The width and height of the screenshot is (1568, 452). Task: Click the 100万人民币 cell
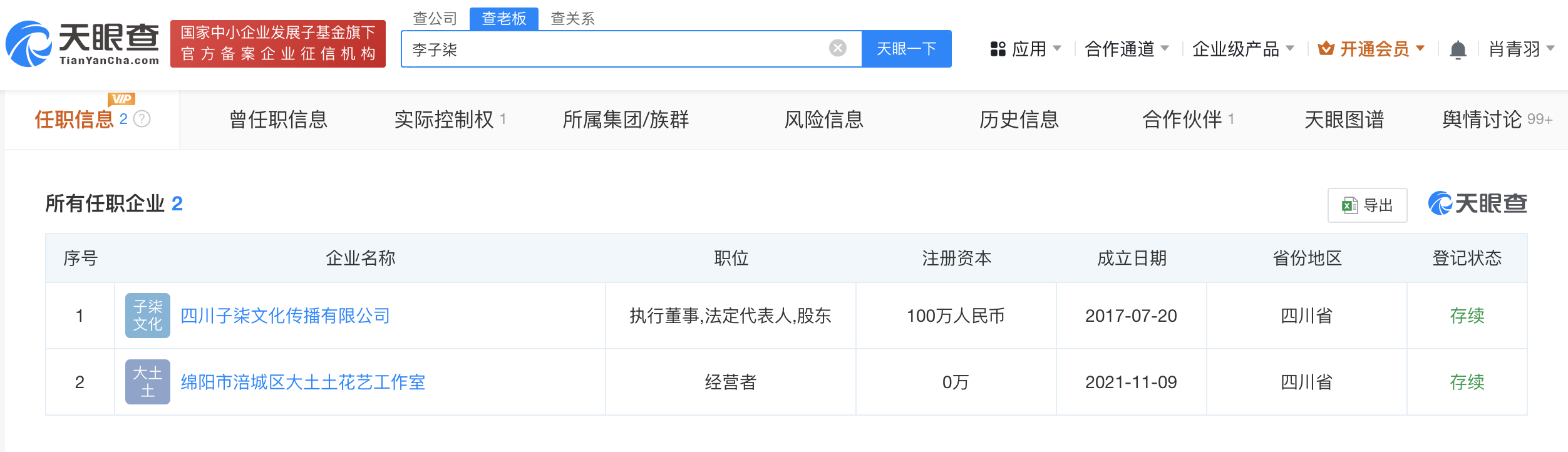pos(956,316)
